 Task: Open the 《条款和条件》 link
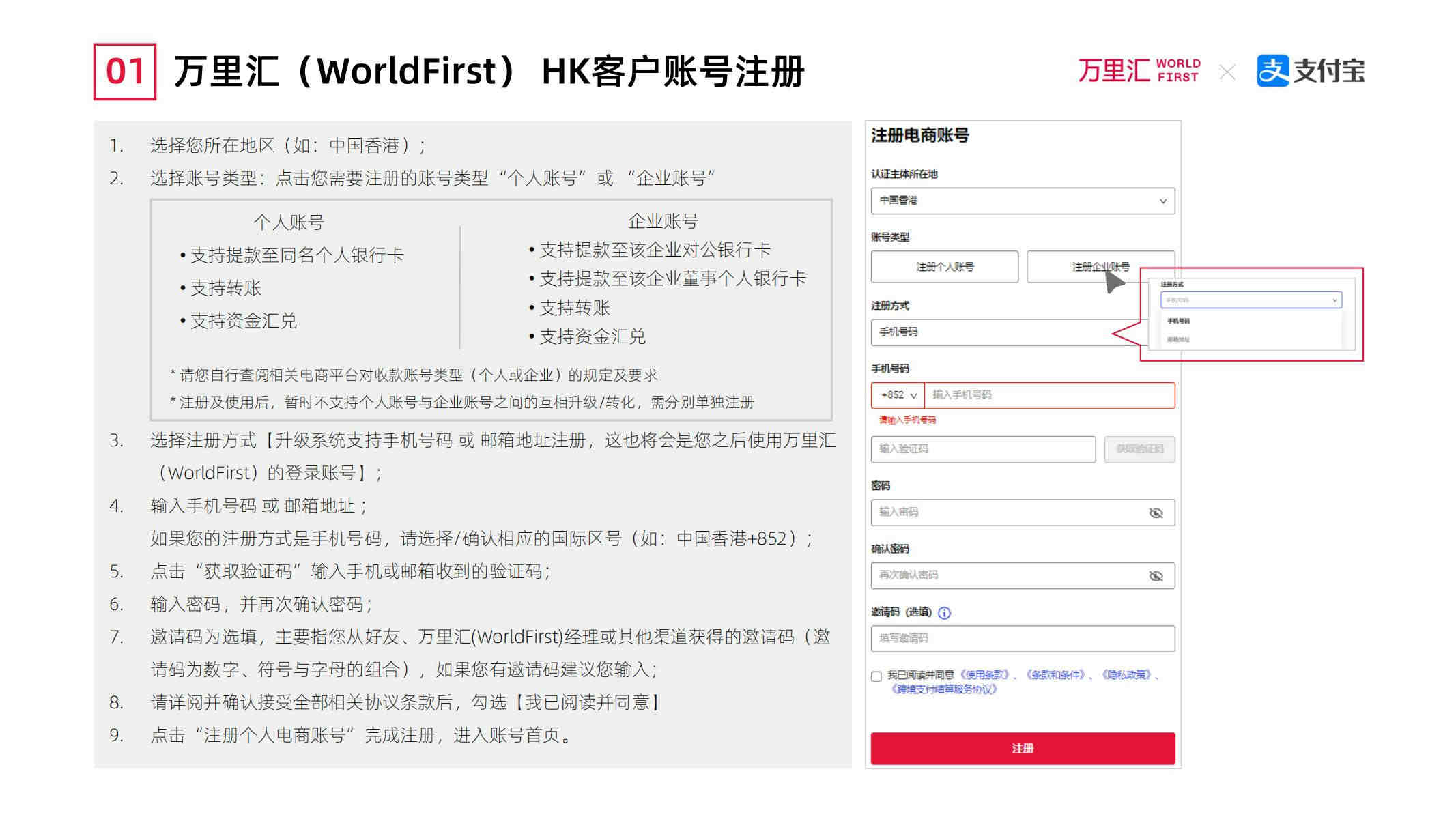point(1055,675)
